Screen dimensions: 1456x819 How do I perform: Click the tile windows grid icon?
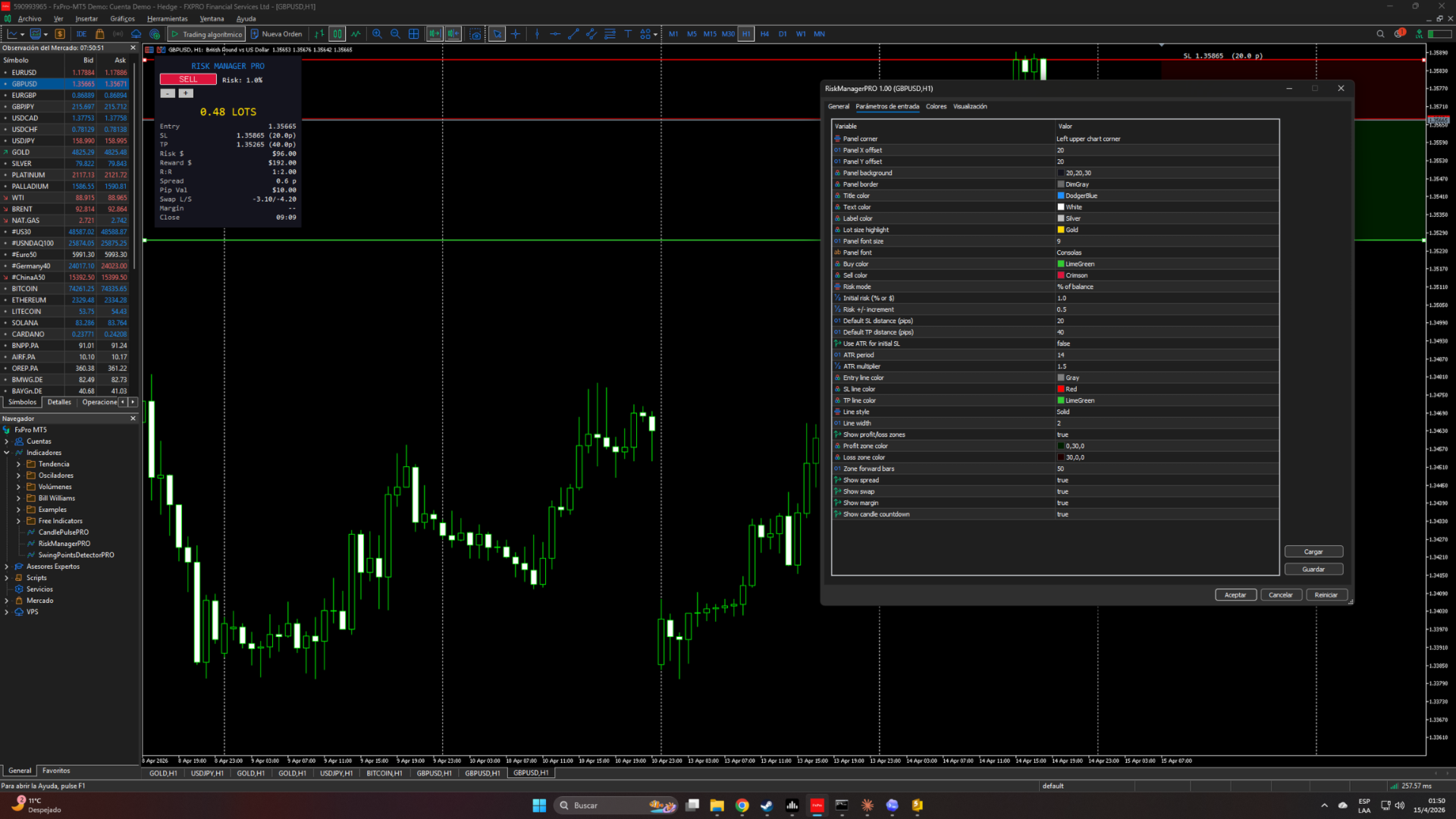[x=414, y=34]
